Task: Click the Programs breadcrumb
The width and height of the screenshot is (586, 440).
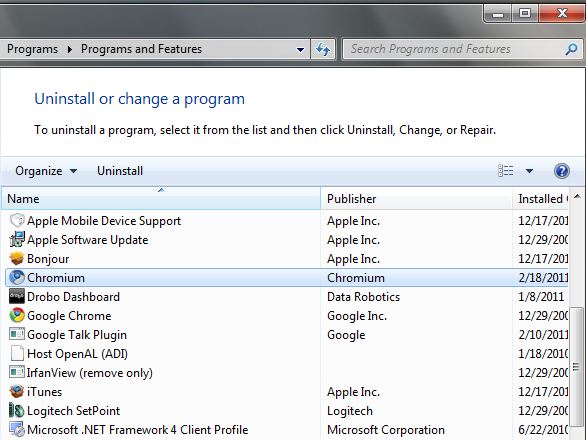Action: coord(33,49)
